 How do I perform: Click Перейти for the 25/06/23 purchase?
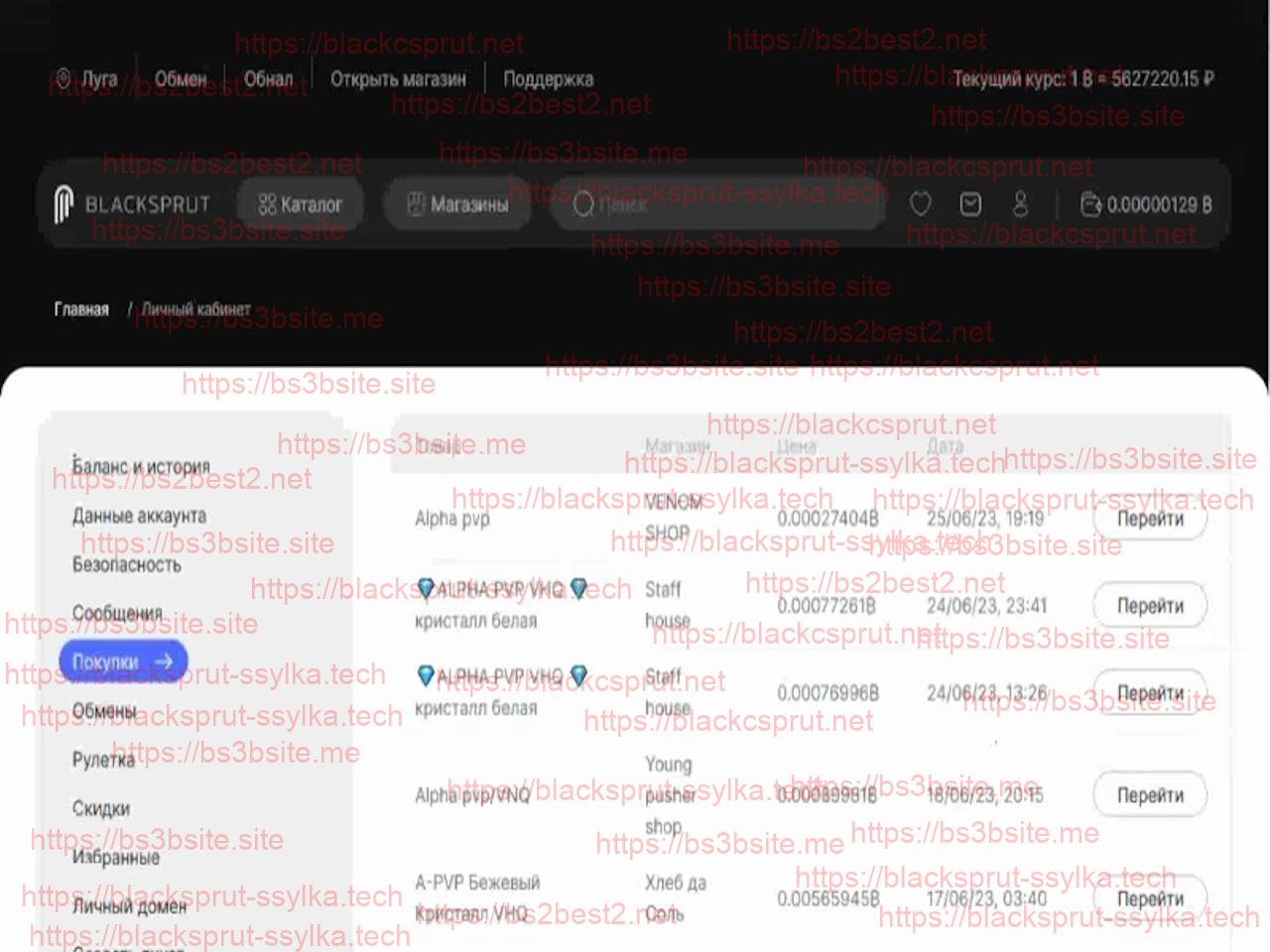1150,519
